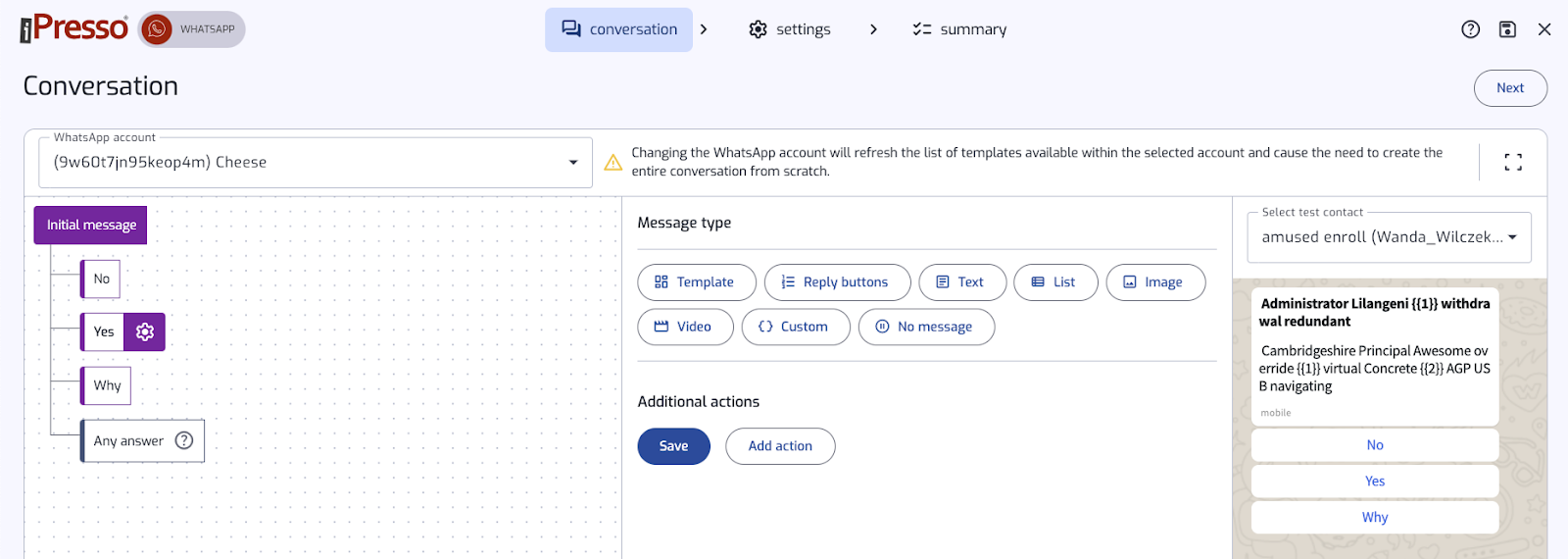Choose the No message option
1568x559 pixels.
tap(926, 327)
